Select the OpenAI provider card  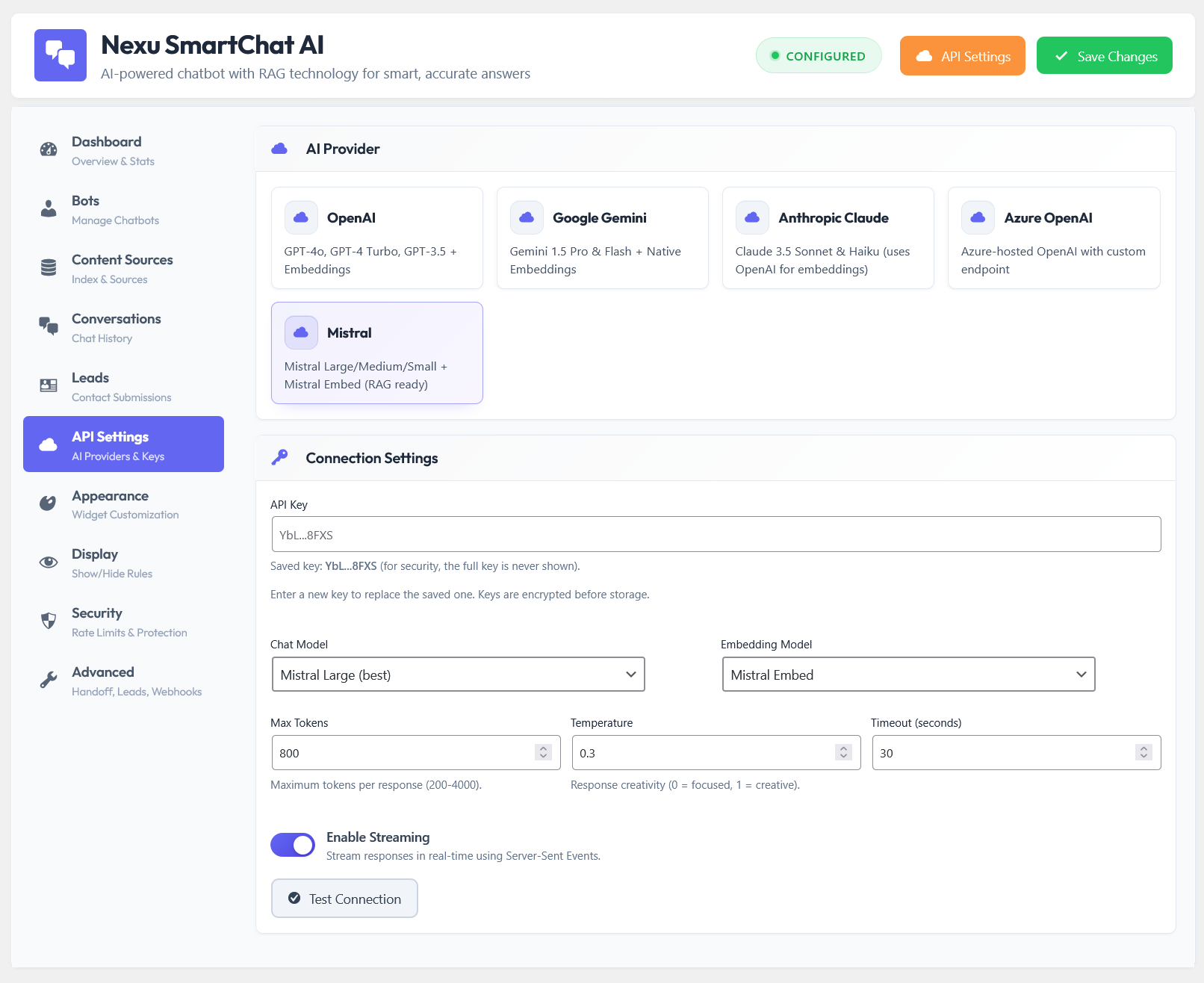coord(377,238)
